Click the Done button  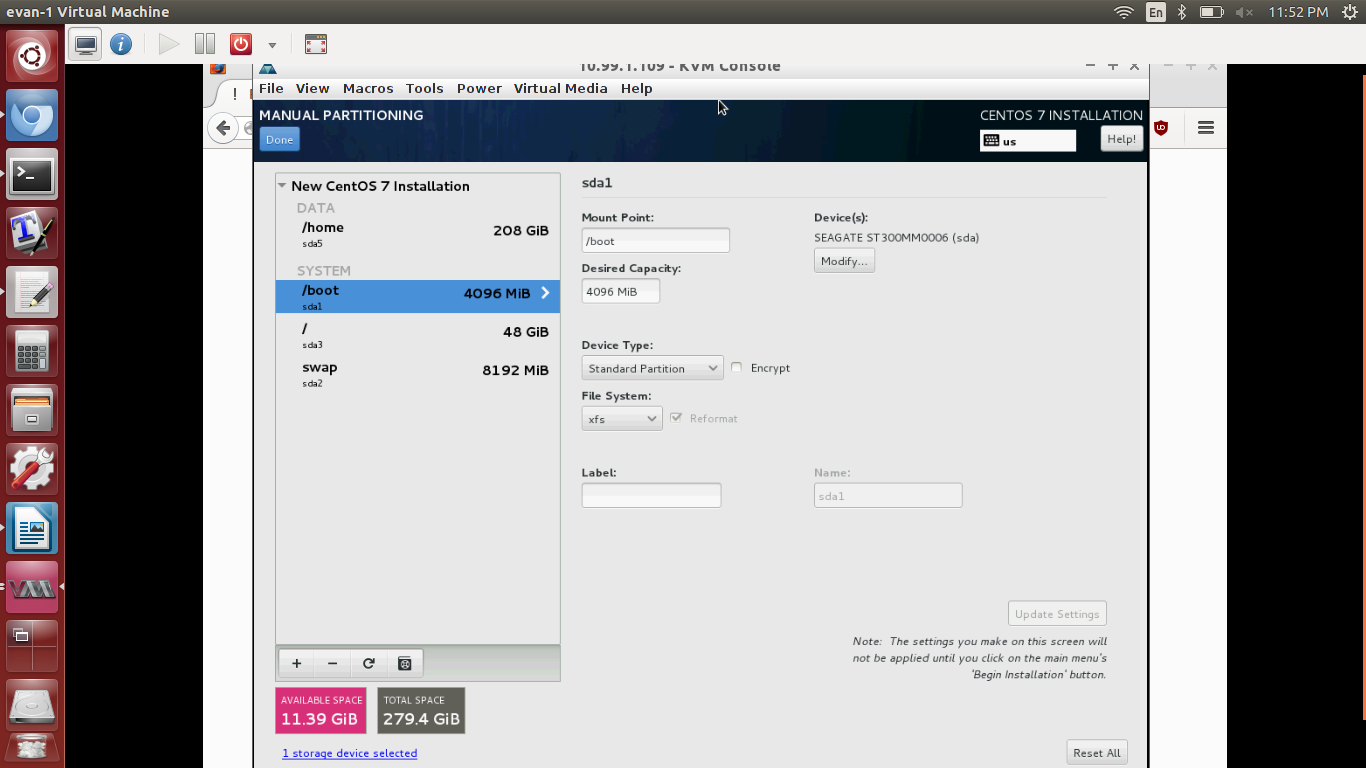click(280, 140)
